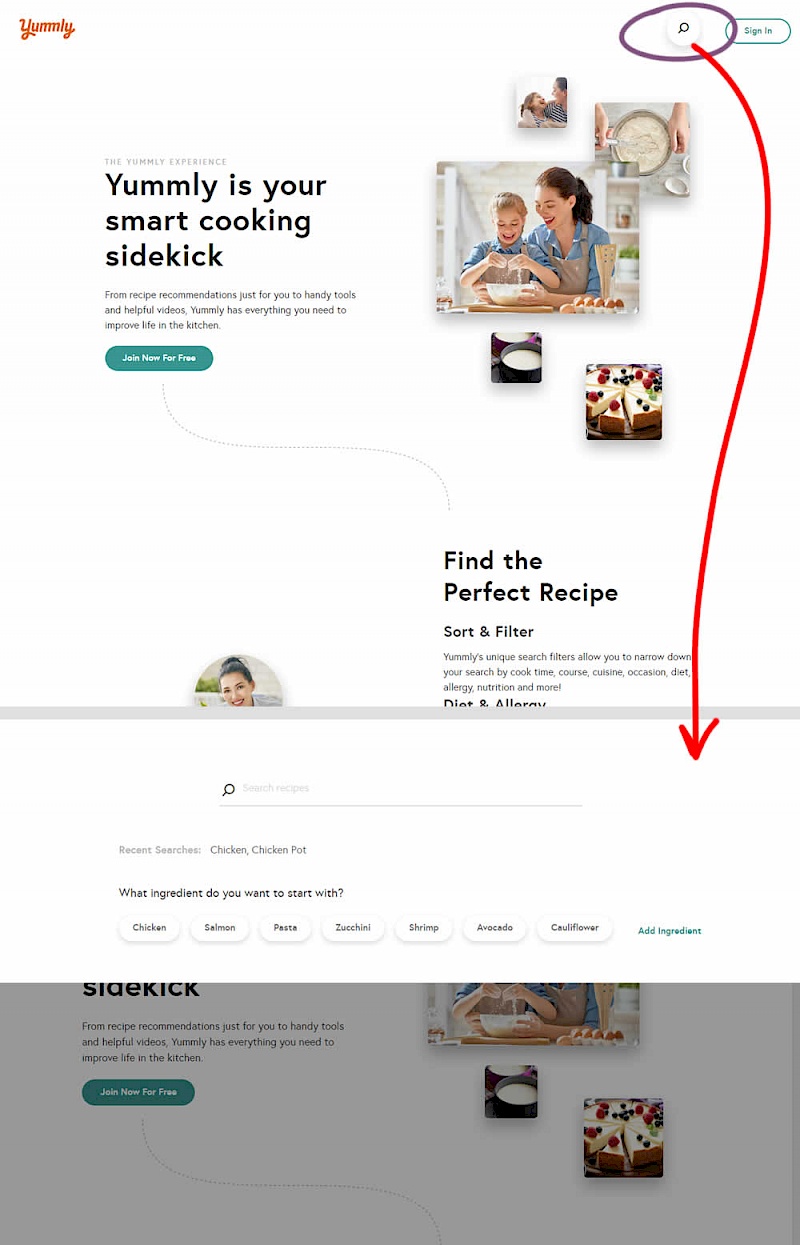Click the smiling woman circular avatar

238,682
